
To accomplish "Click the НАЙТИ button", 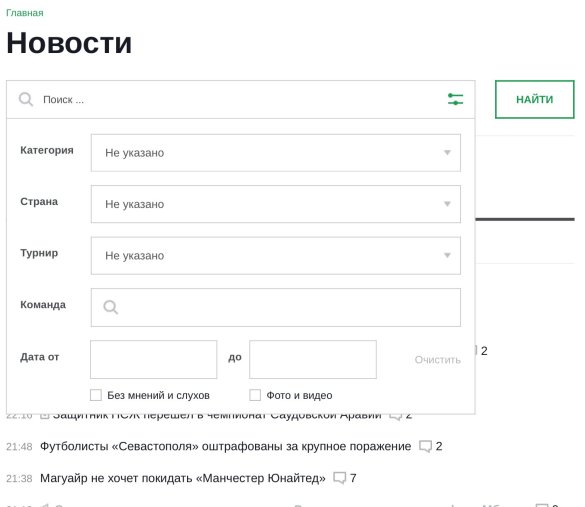I will (534, 99).
